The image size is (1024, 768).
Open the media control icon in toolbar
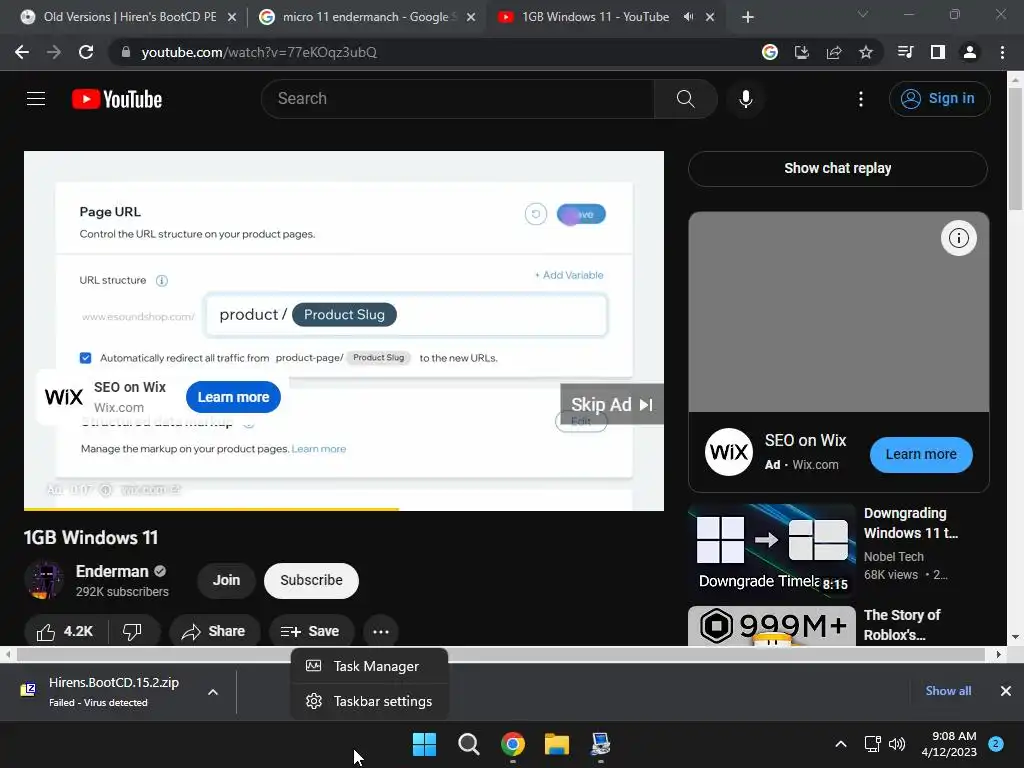[906, 52]
